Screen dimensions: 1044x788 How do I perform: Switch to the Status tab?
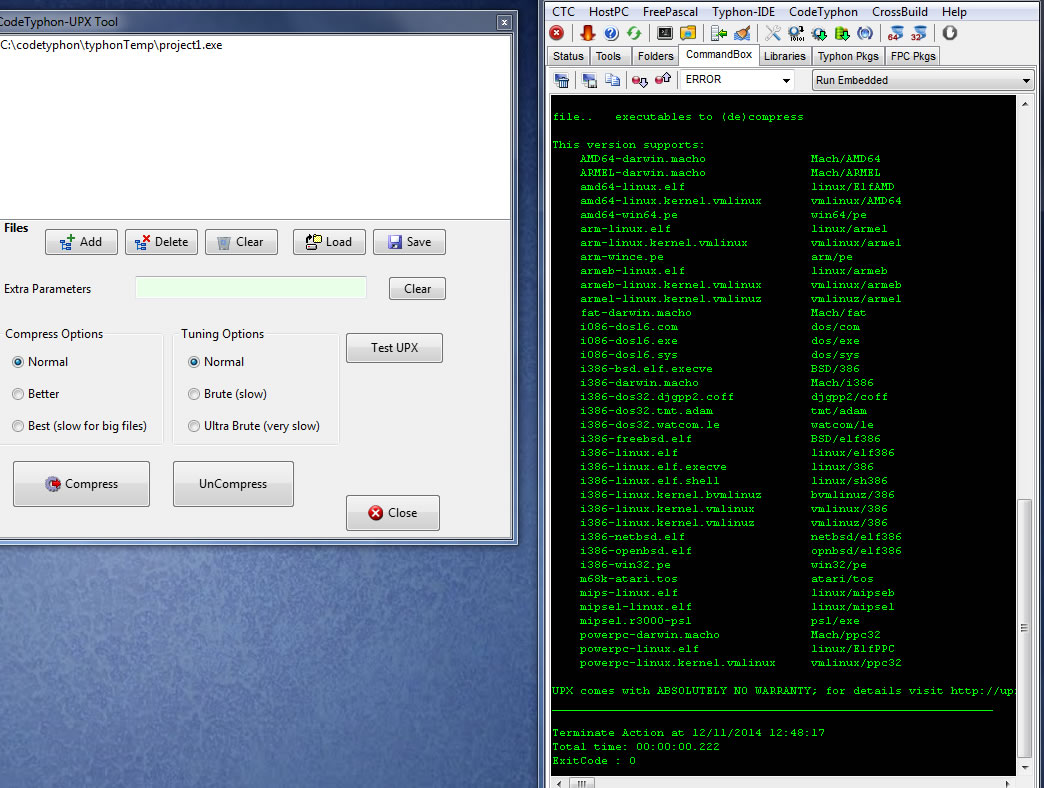tap(568, 56)
